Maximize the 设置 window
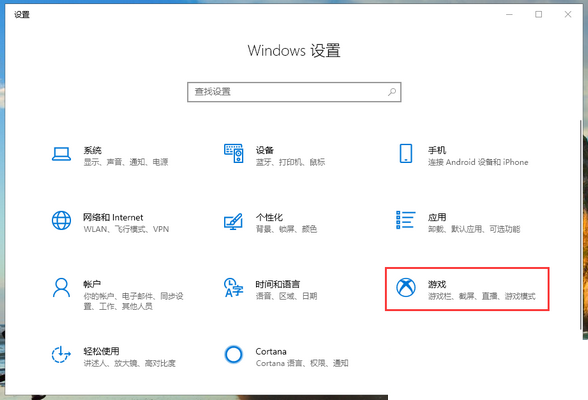Screen dimensions: 588x400 coord(538,14)
